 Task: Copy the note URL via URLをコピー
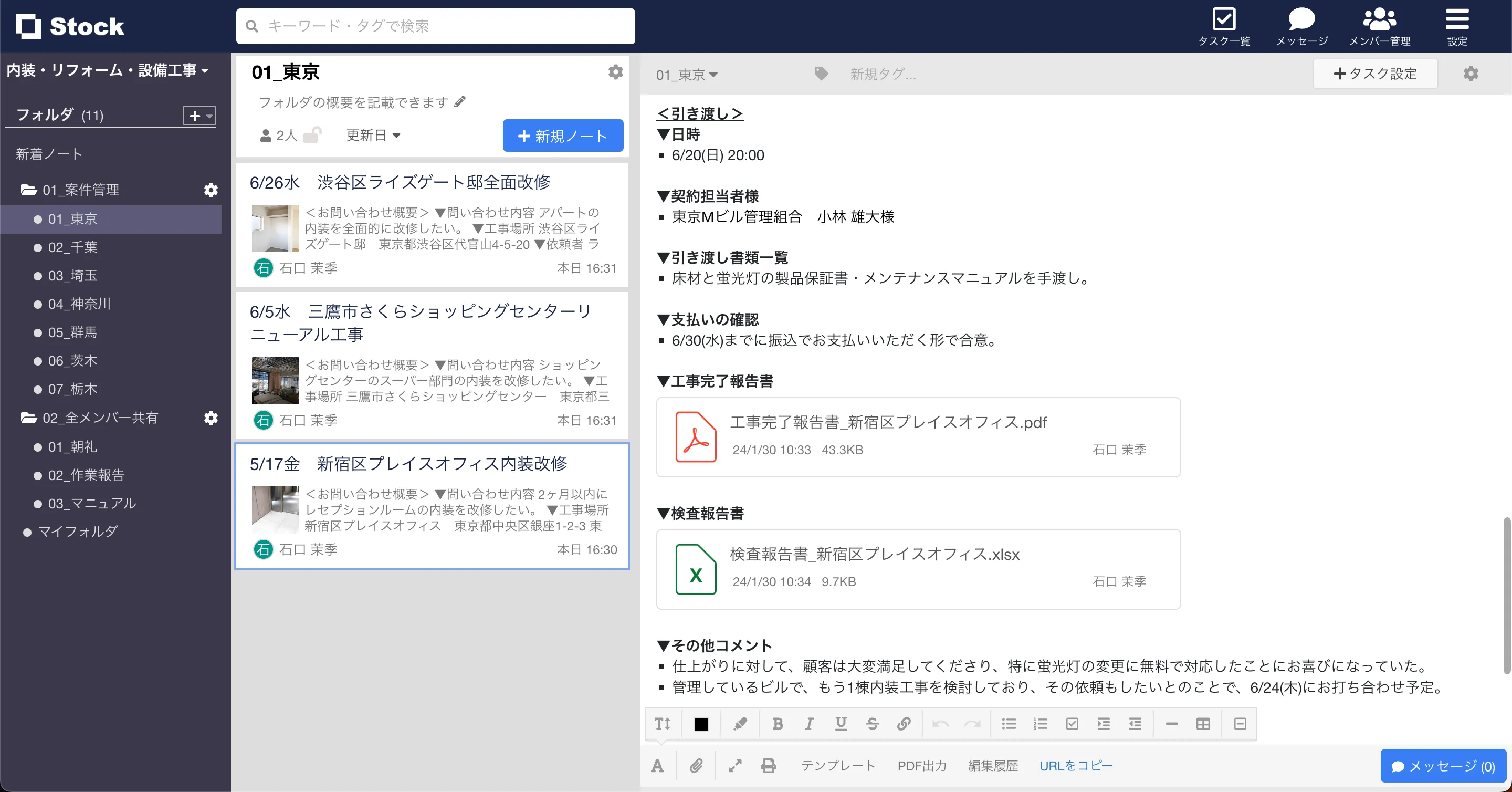[x=1076, y=766]
